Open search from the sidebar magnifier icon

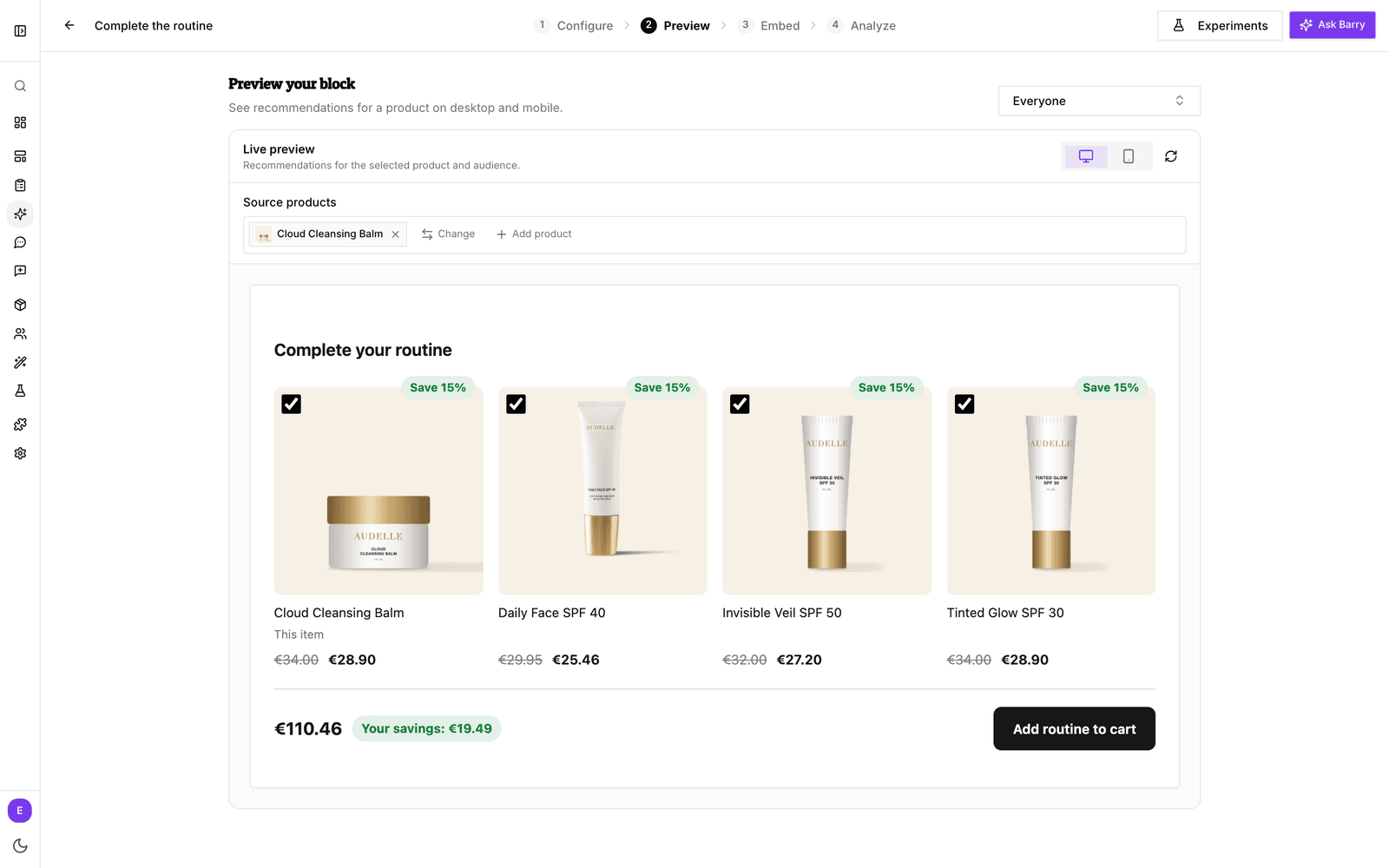20,86
